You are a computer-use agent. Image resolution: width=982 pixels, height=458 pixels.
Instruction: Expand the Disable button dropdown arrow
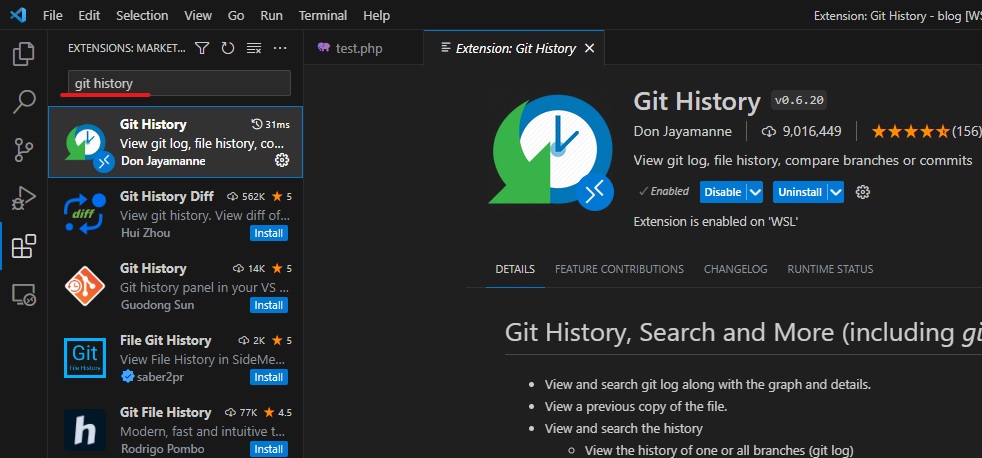click(x=755, y=192)
